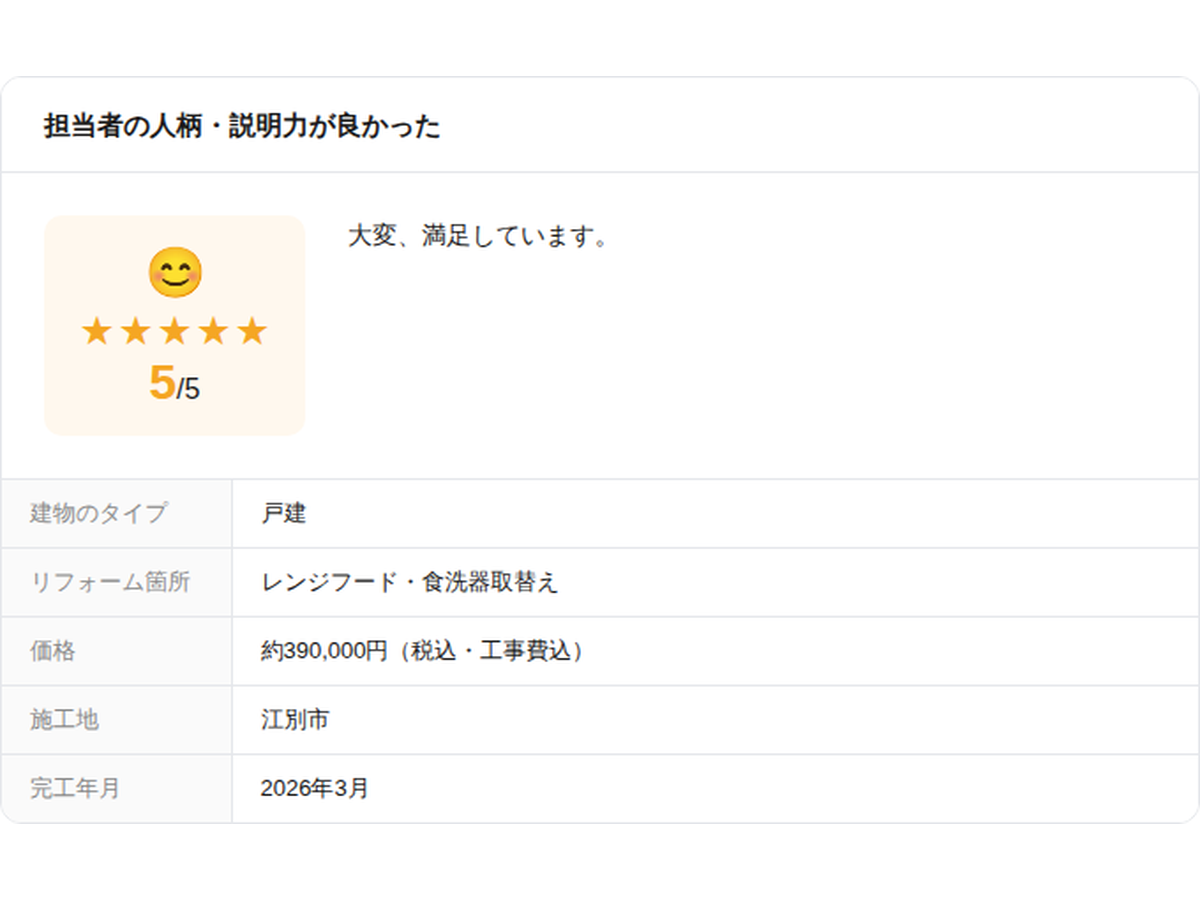Click the 江別市 location value
This screenshot has width=1200, height=900.
[x=294, y=719]
